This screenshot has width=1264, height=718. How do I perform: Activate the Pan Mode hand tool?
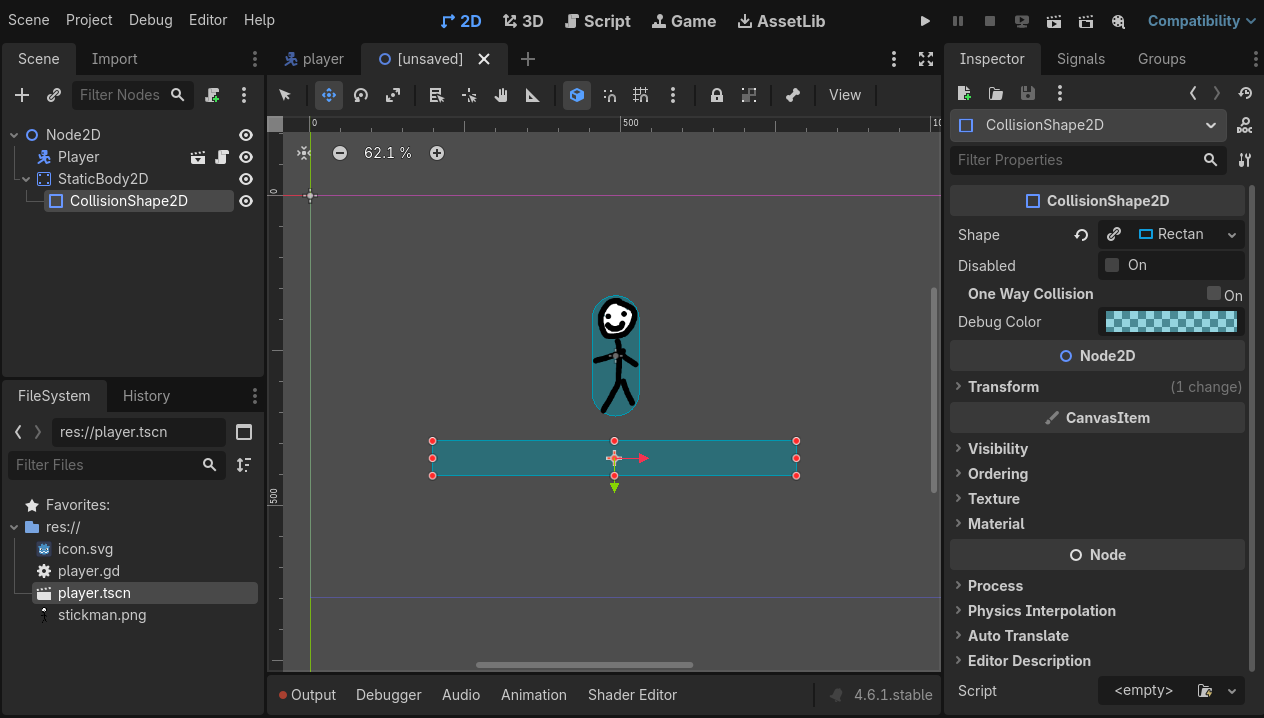click(501, 95)
